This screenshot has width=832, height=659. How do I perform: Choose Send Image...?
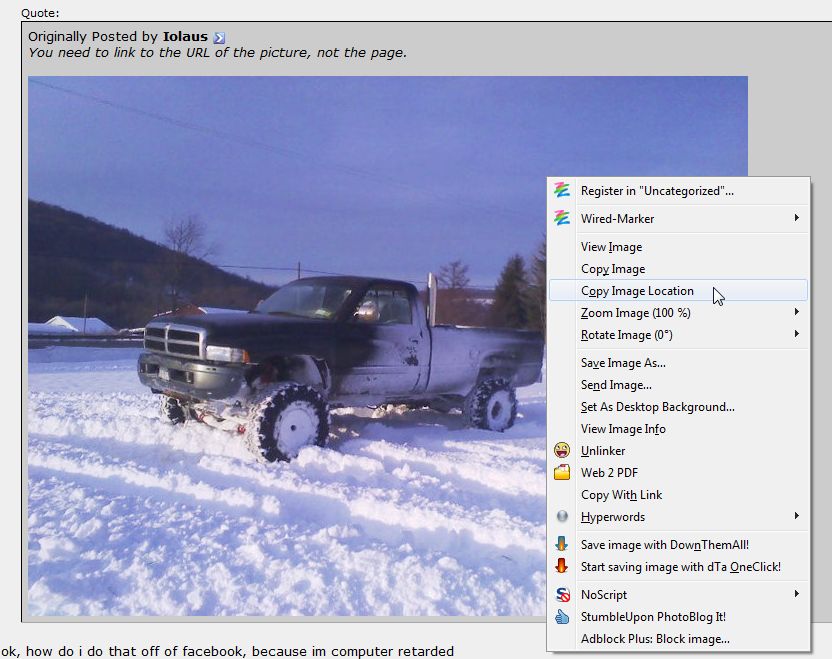(x=678, y=385)
